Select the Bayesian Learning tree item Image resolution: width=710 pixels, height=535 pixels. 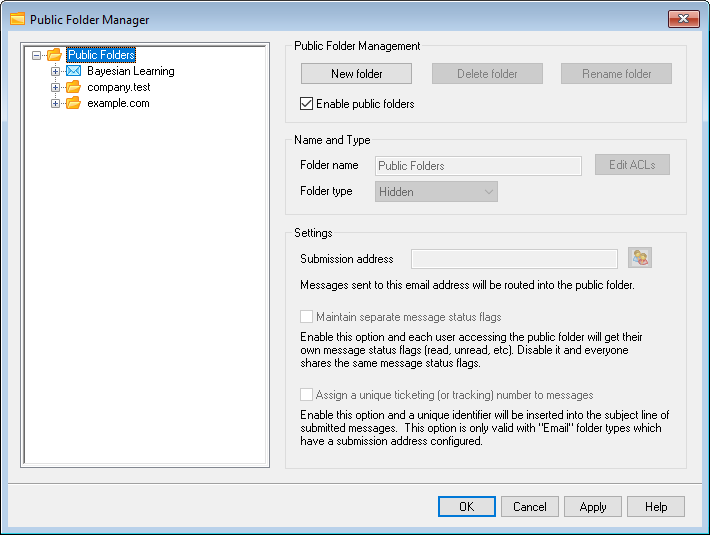(130, 71)
